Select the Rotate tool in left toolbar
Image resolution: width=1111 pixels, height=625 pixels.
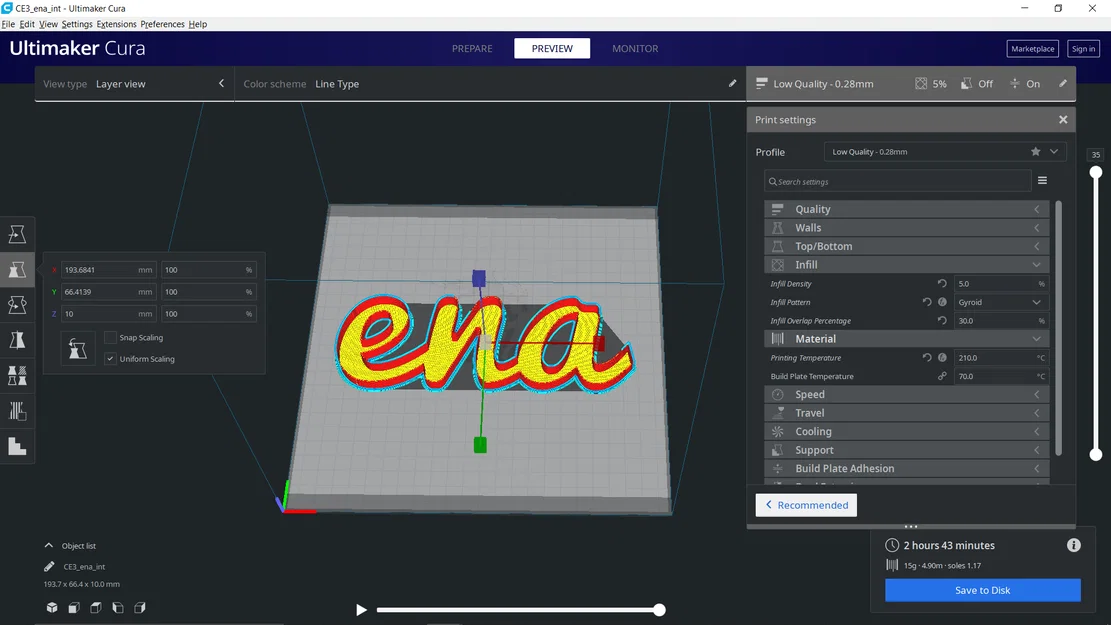point(17,305)
